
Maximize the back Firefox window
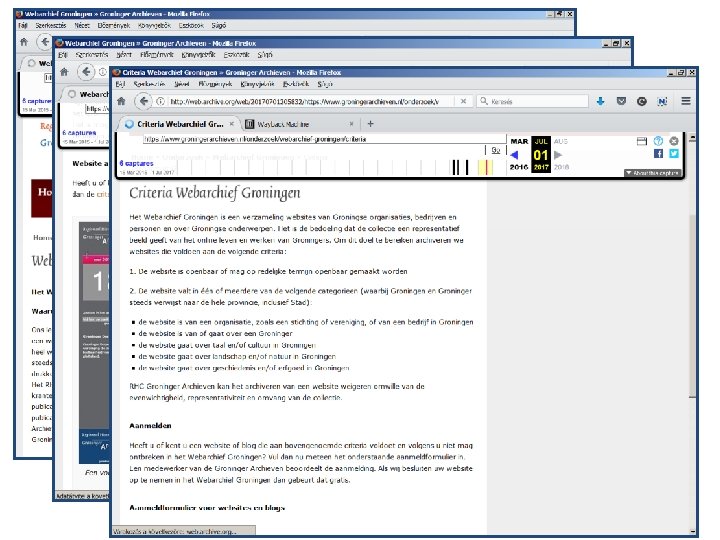coord(559,14)
